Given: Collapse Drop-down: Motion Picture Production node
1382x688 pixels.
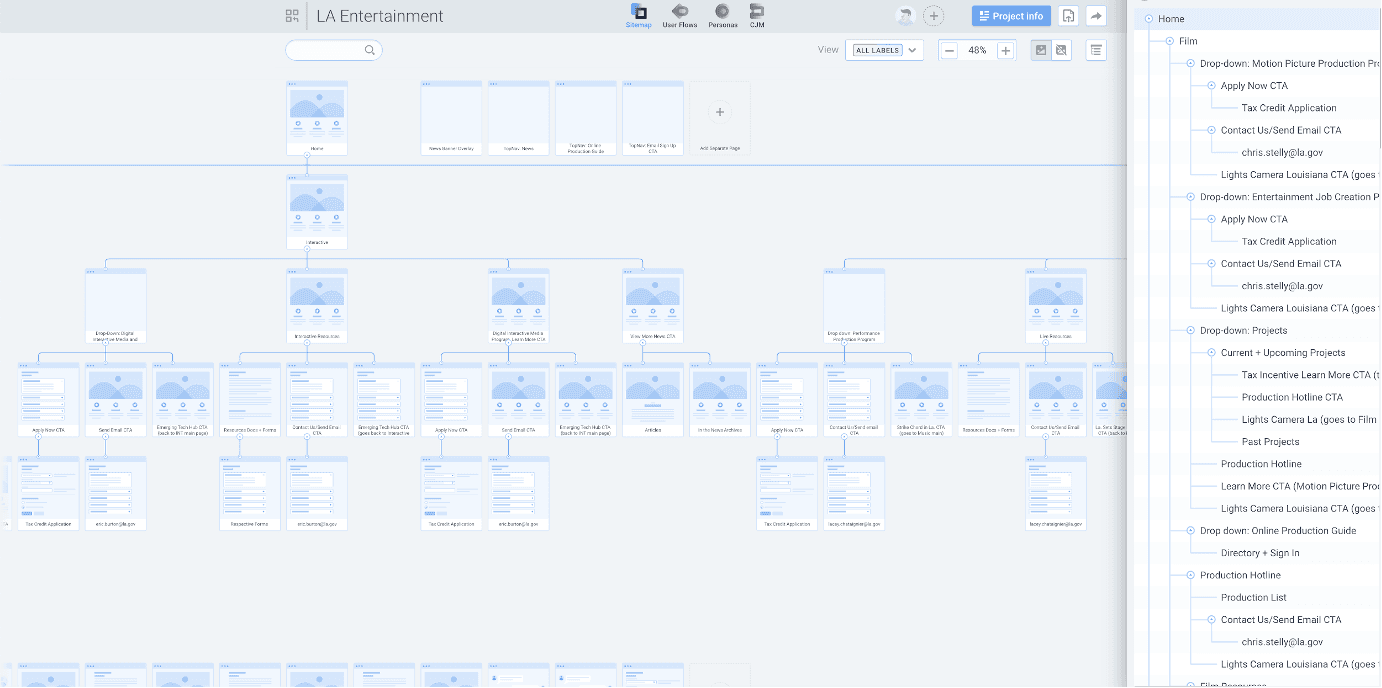Looking at the screenshot, I should pos(1190,63).
